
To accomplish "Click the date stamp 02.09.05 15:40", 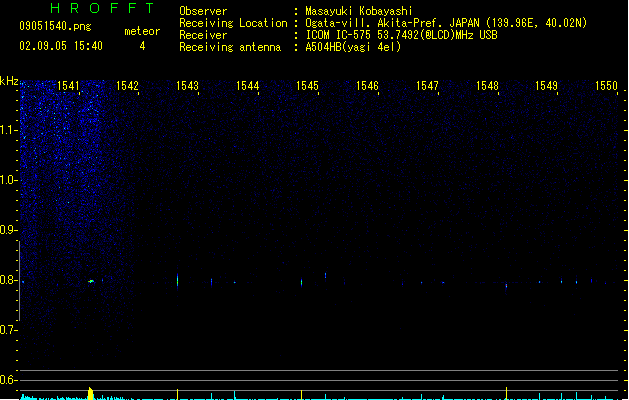I will click(x=61, y=46).
